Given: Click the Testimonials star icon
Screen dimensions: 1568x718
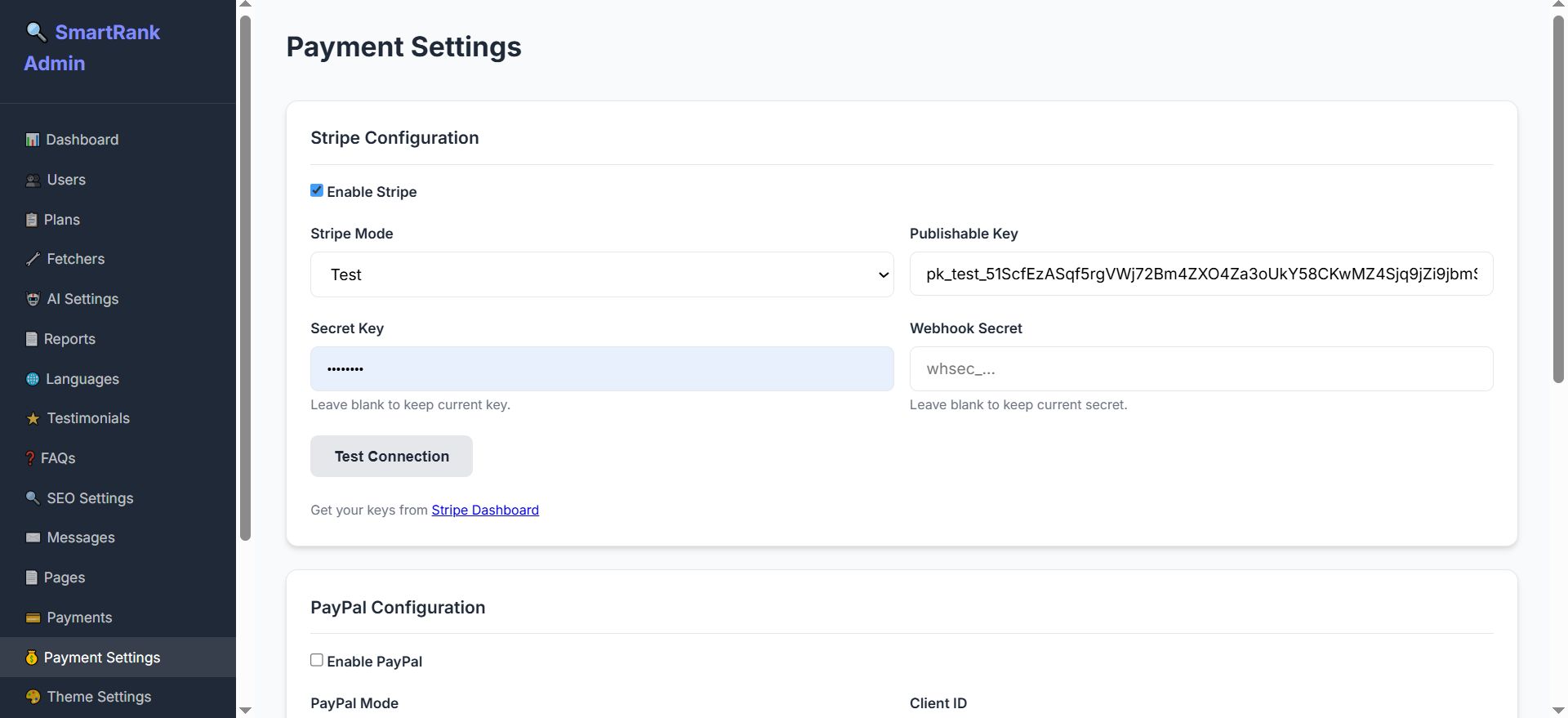Looking at the screenshot, I should coord(33,418).
